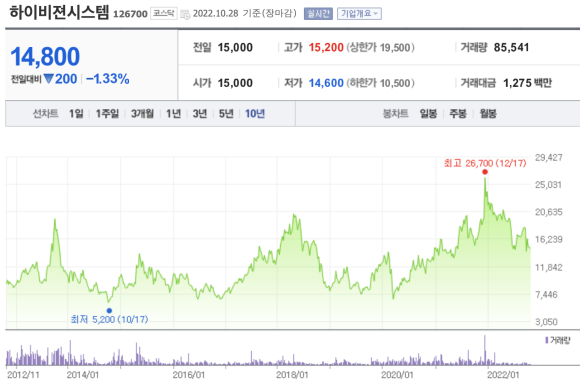
Task: Click the 7,446 y-axis label
Action: point(546,295)
